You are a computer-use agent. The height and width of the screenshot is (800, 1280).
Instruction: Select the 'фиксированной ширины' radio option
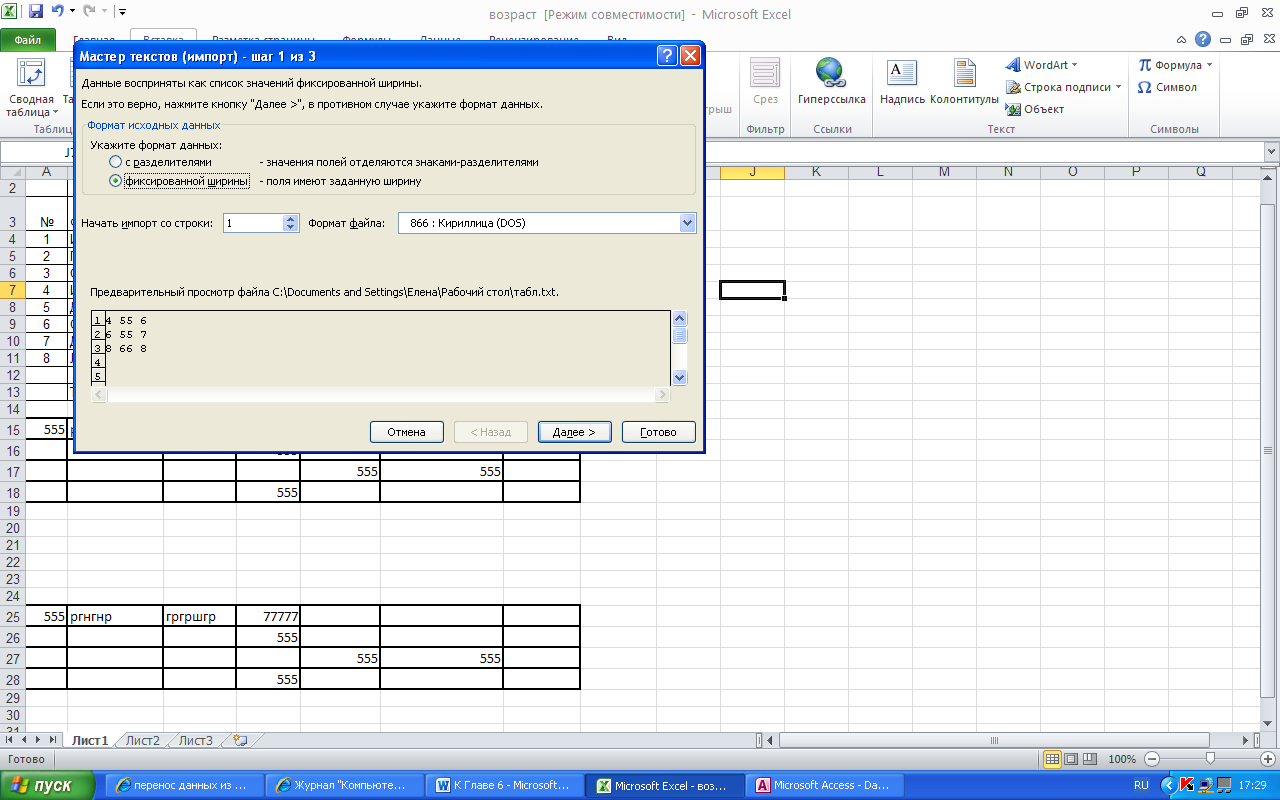click(116, 182)
